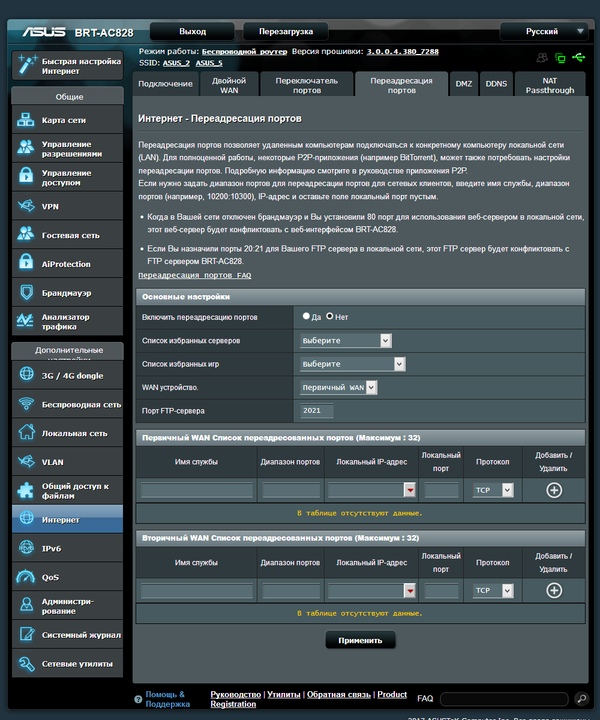Switch to the DMZ tab

pos(464,84)
